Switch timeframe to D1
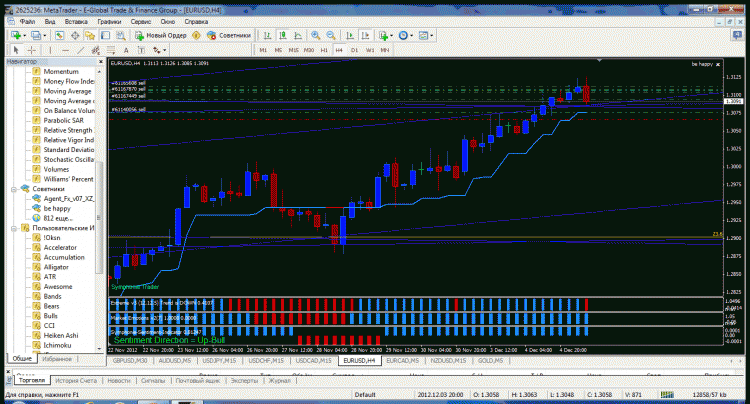Viewport: 750px width, 404px height. [354, 50]
